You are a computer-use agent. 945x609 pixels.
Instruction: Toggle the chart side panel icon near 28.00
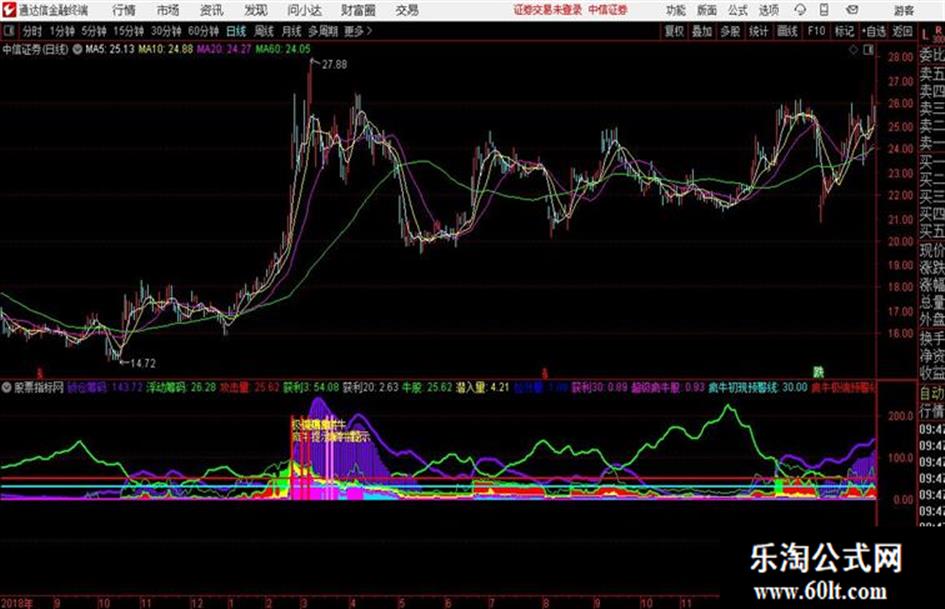(x=868, y=51)
